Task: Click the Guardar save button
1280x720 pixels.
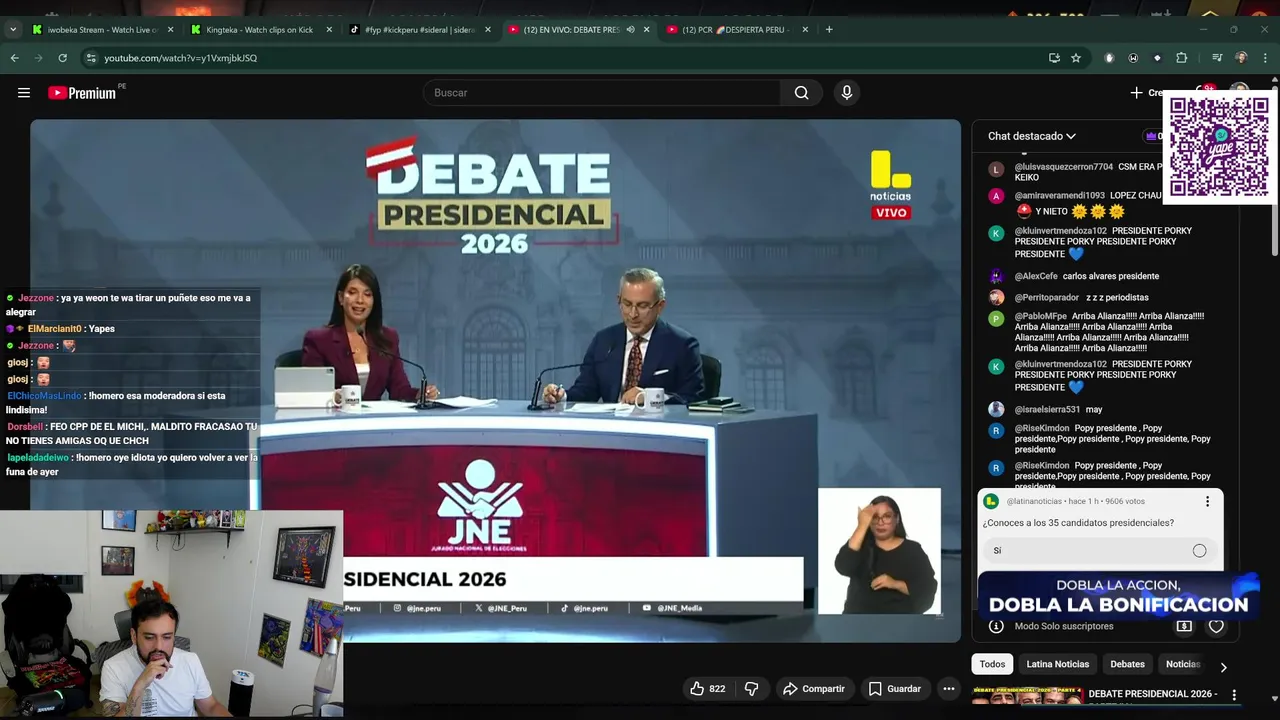Action: click(895, 689)
